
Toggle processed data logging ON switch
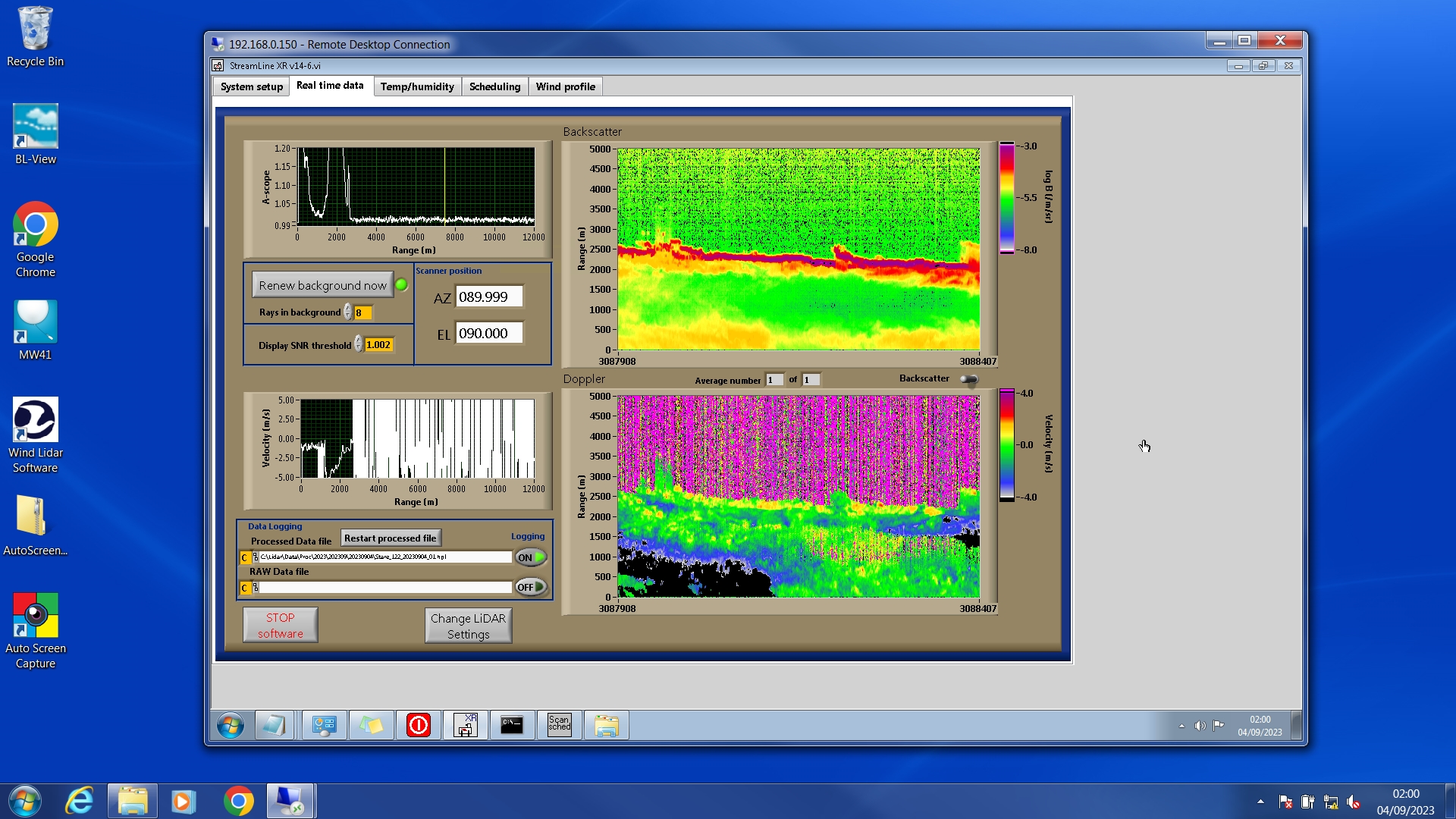click(531, 557)
